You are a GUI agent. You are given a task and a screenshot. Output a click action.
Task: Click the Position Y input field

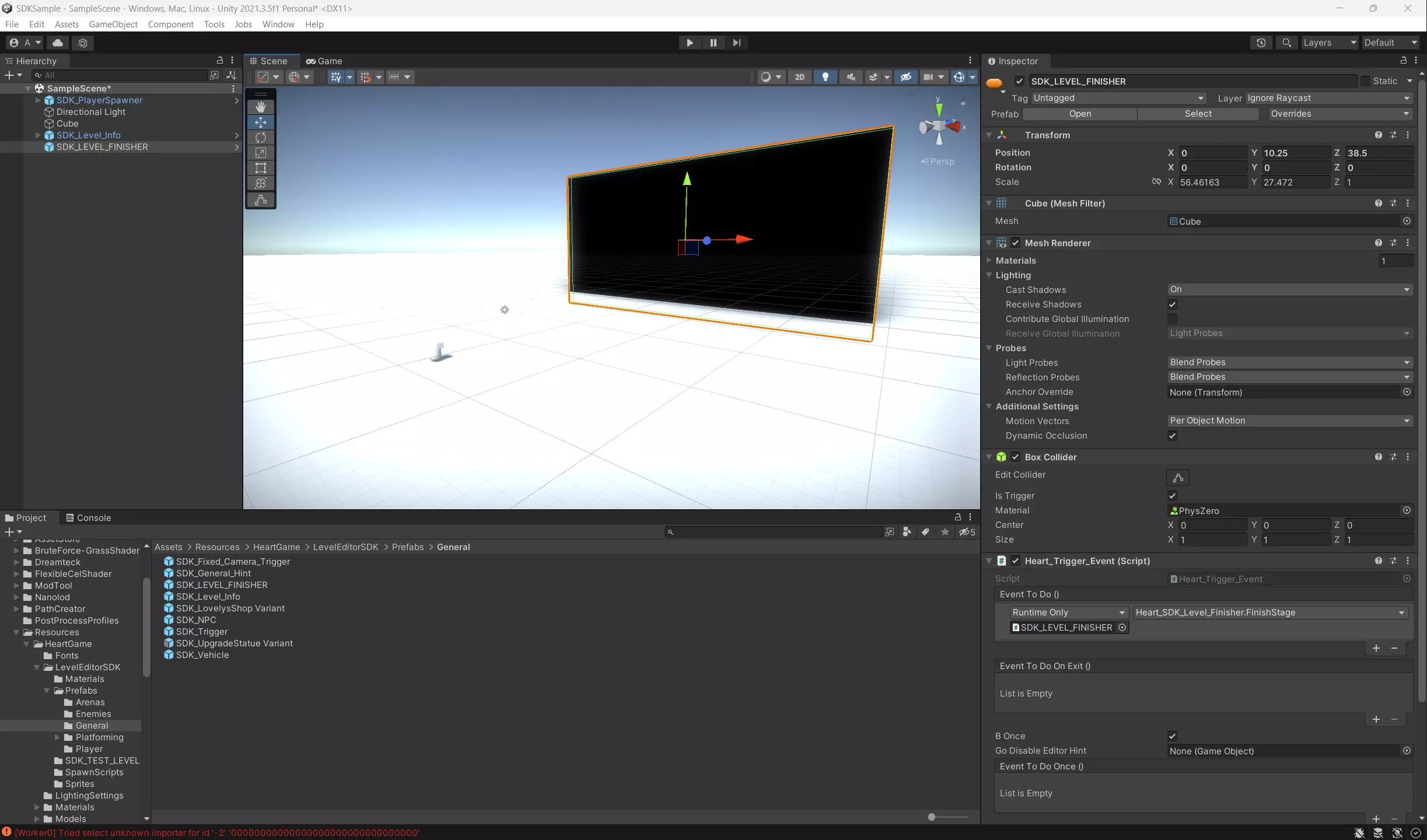point(1295,153)
